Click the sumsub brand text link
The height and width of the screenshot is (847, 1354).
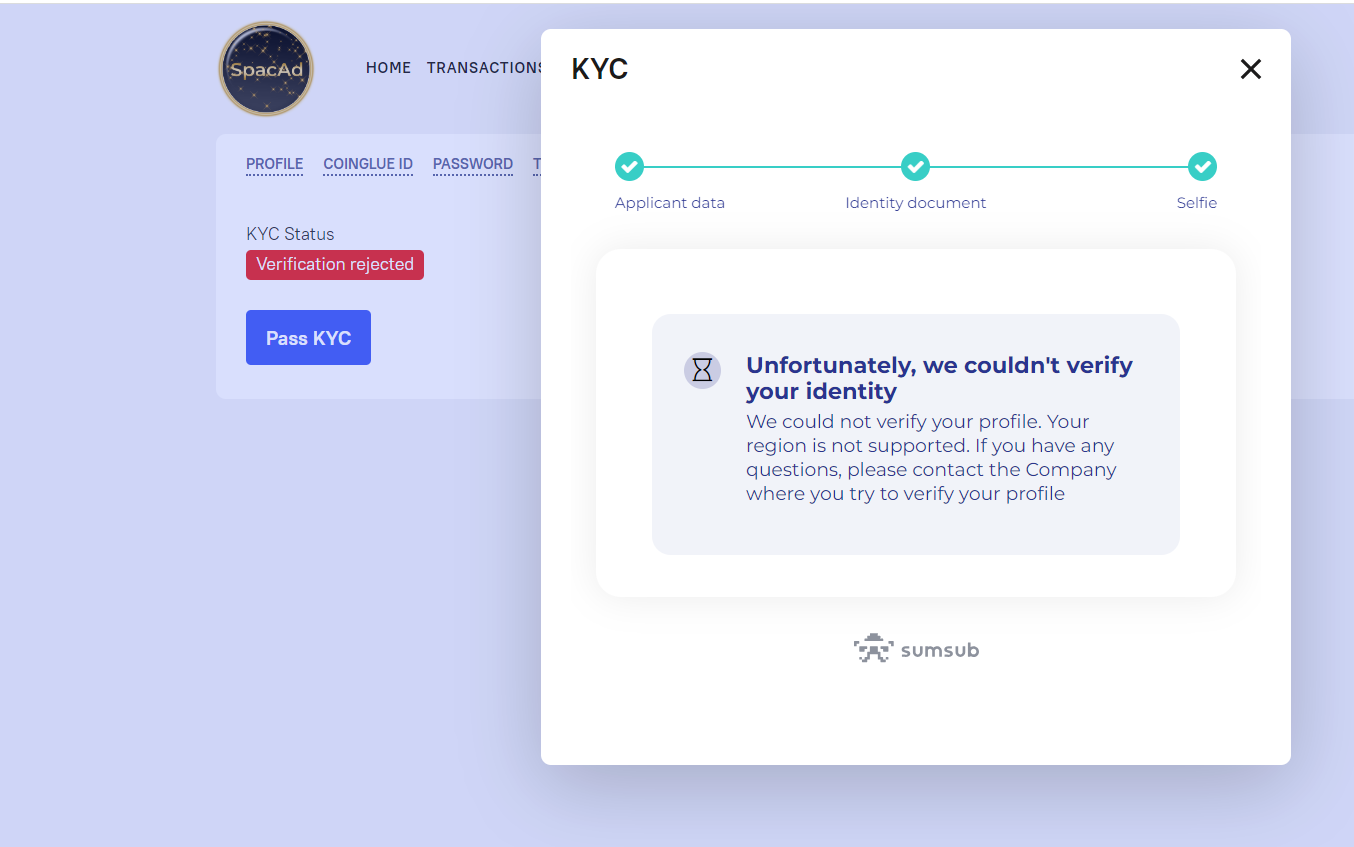tap(940, 650)
